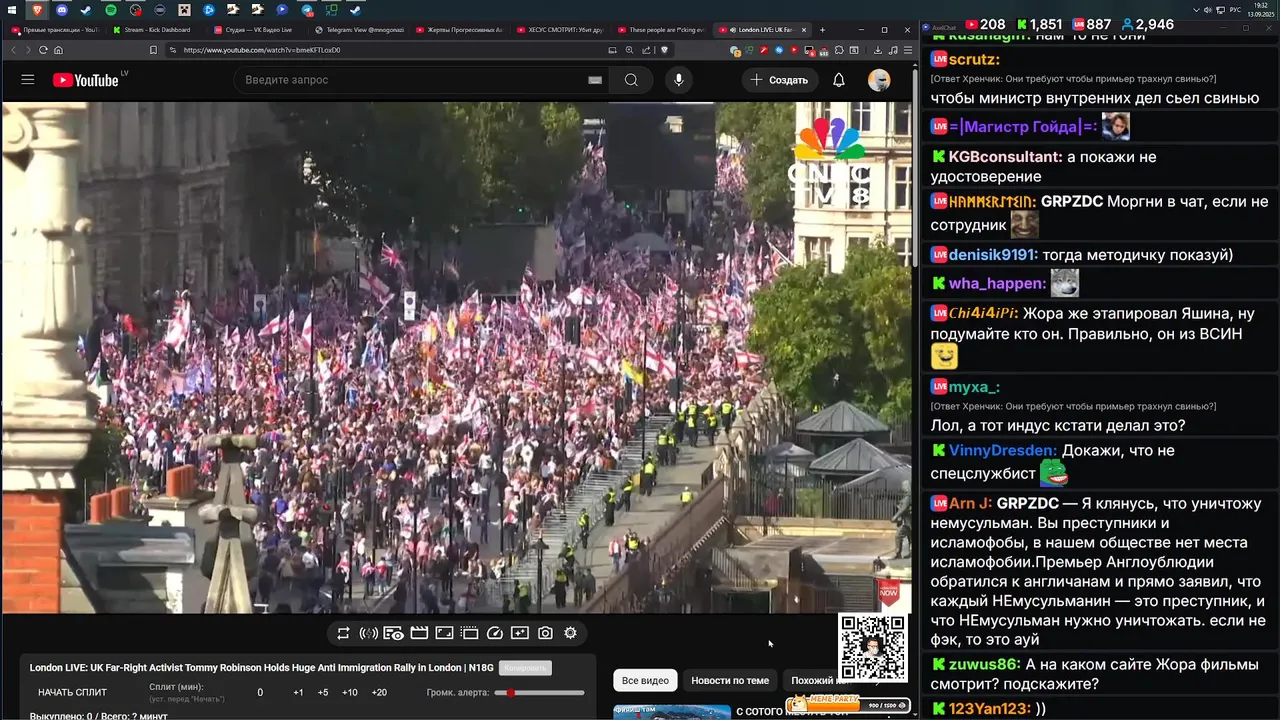The width and height of the screenshot is (1280, 720).
Task: Click the YouTube search magnifier button
Action: coord(631,80)
